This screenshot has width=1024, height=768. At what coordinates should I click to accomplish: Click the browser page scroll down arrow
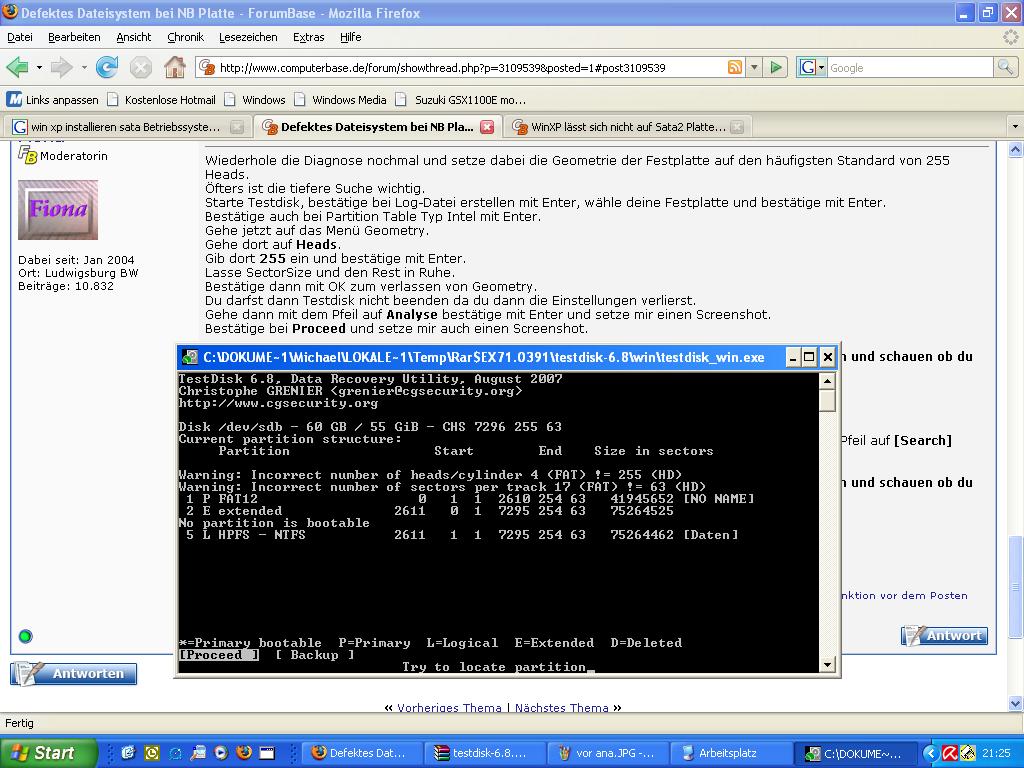coord(1016,703)
